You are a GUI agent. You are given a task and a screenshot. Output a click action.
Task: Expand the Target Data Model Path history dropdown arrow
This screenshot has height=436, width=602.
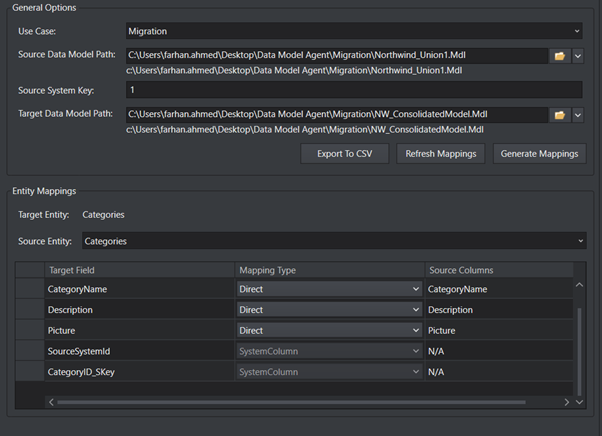(x=578, y=115)
